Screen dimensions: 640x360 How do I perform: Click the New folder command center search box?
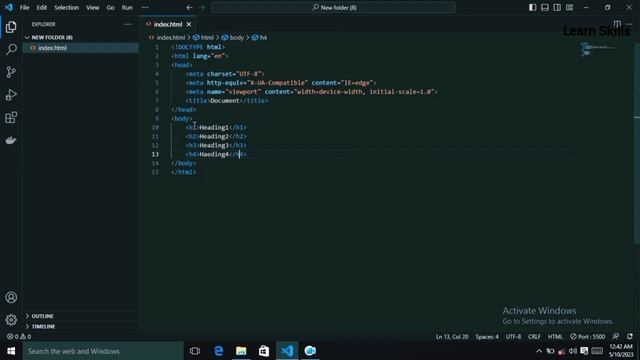coord(333,7)
